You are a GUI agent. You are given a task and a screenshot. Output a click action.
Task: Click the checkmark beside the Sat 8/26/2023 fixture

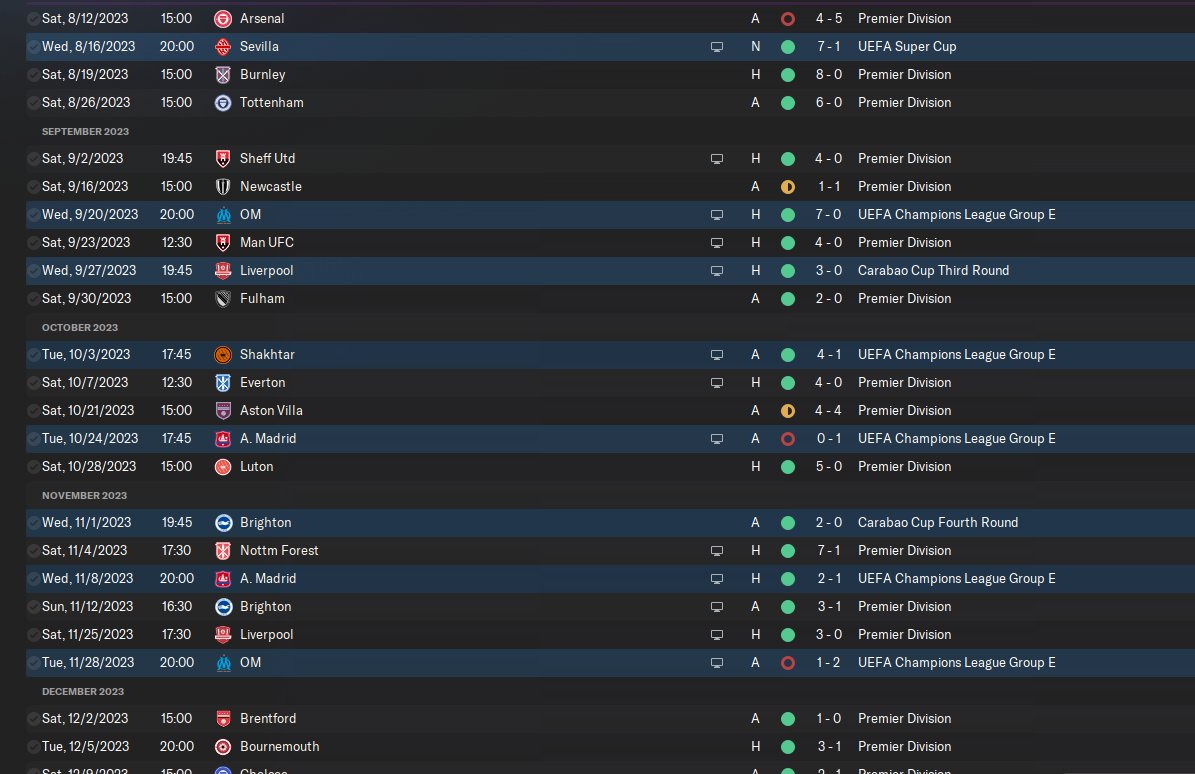(34, 103)
